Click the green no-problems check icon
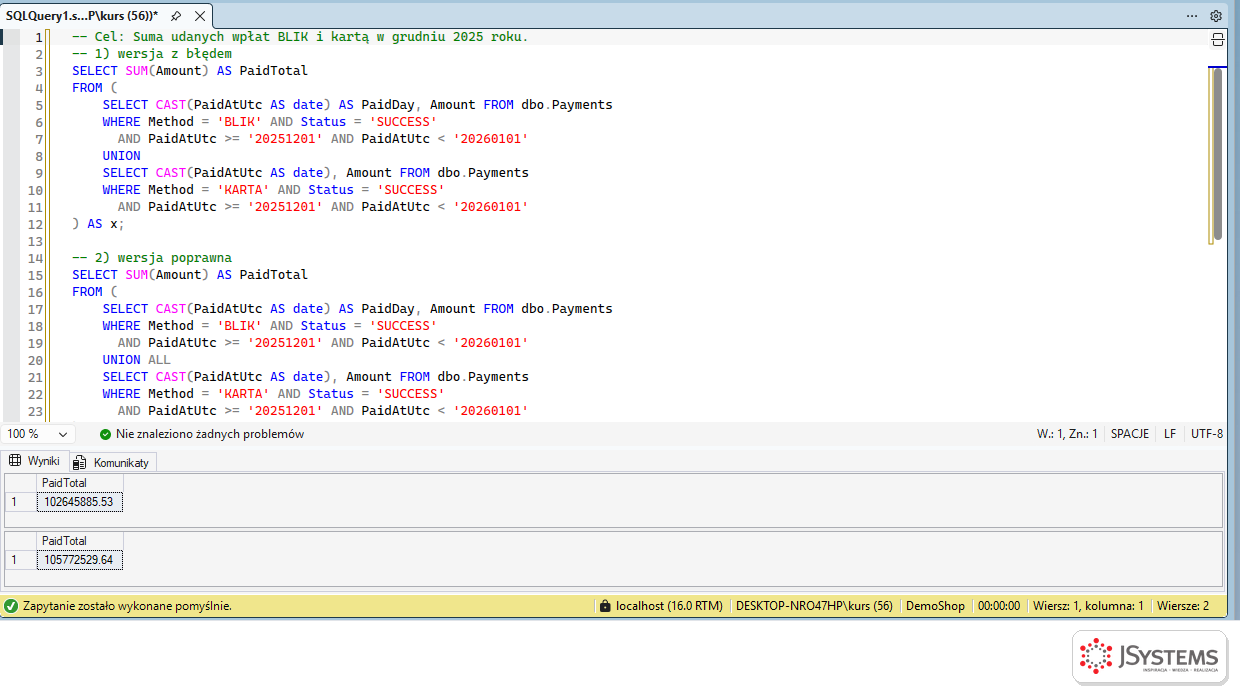The width and height of the screenshot is (1240, 692). click(x=106, y=435)
